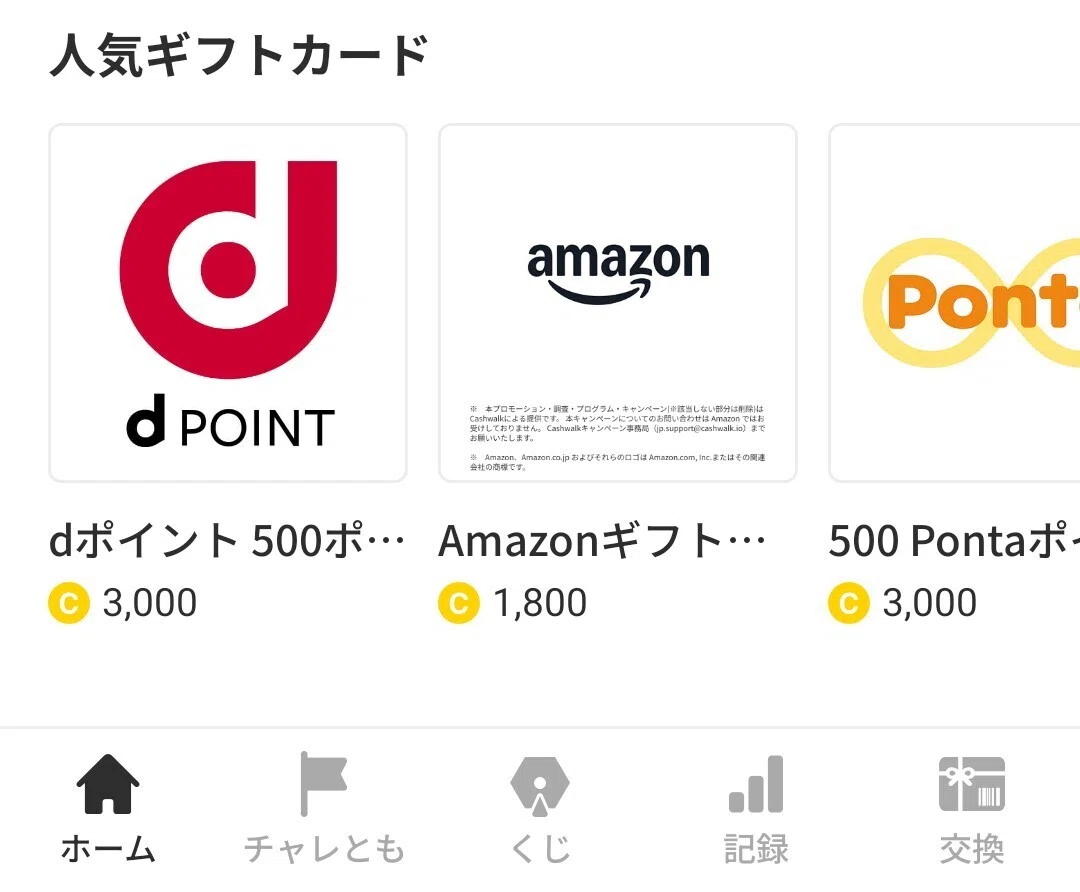Click the coin icon under dポイント

tap(69, 603)
